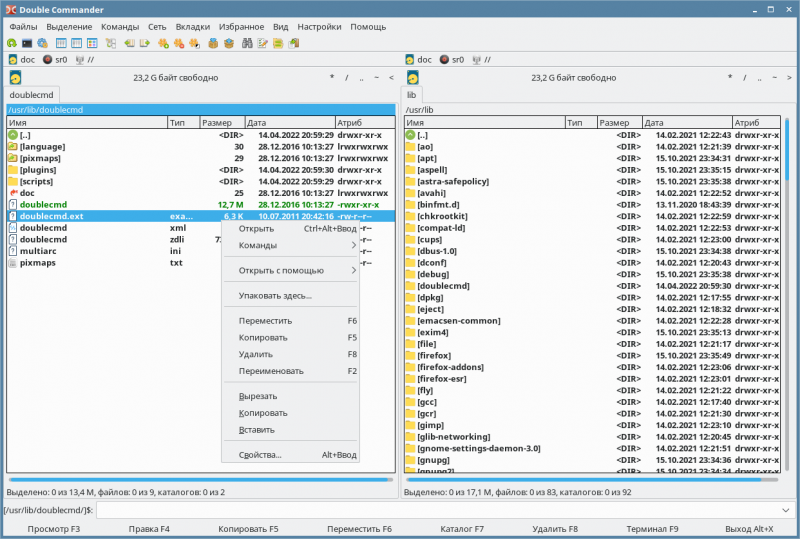Image resolution: width=800 pixels, height=539 pixels.
Task: Select the right panel sr0 disc drive
Action: click(452, 60)
